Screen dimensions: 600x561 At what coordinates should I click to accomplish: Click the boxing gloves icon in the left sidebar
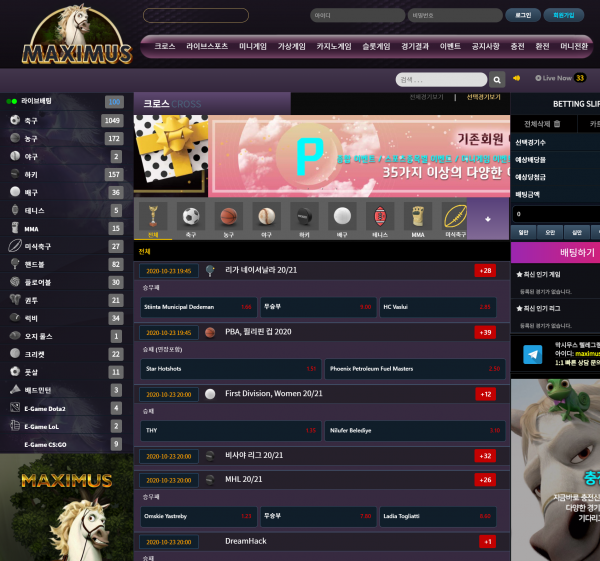click(x=15, y=300)
